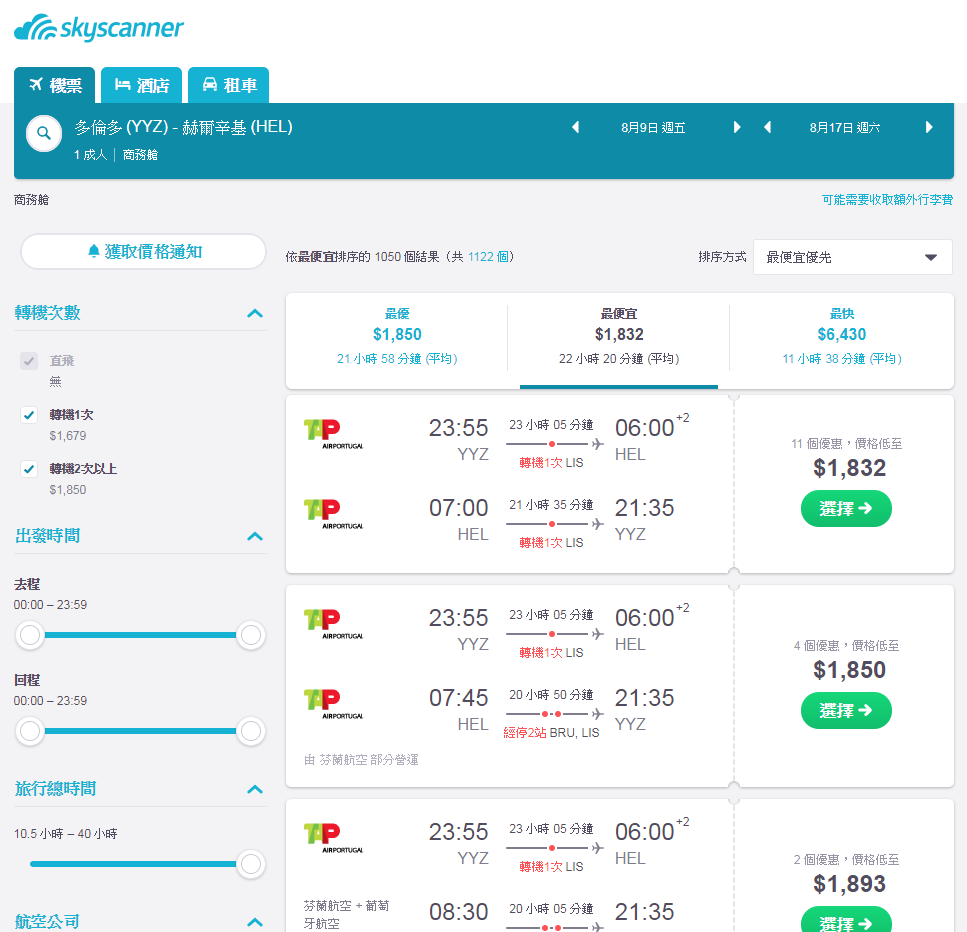Click the search magnifier icon
Screen dimensions: 967x932
click(x=44, y=133)
